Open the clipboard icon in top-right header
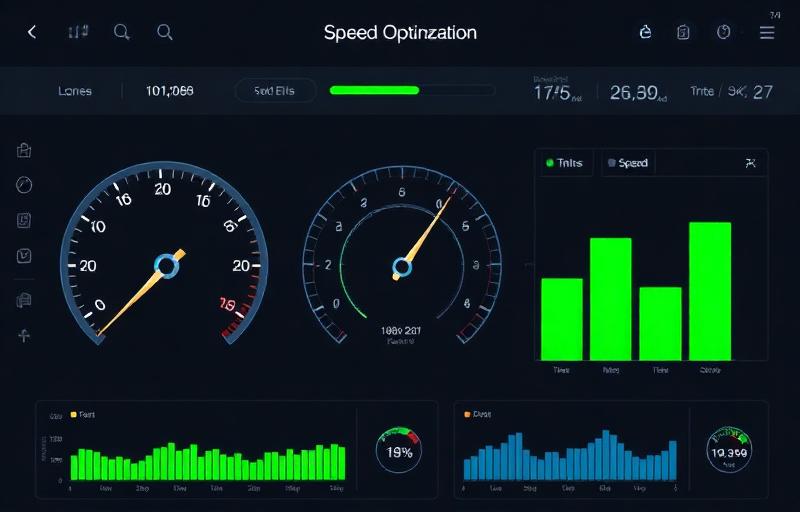 pos(683,32)
